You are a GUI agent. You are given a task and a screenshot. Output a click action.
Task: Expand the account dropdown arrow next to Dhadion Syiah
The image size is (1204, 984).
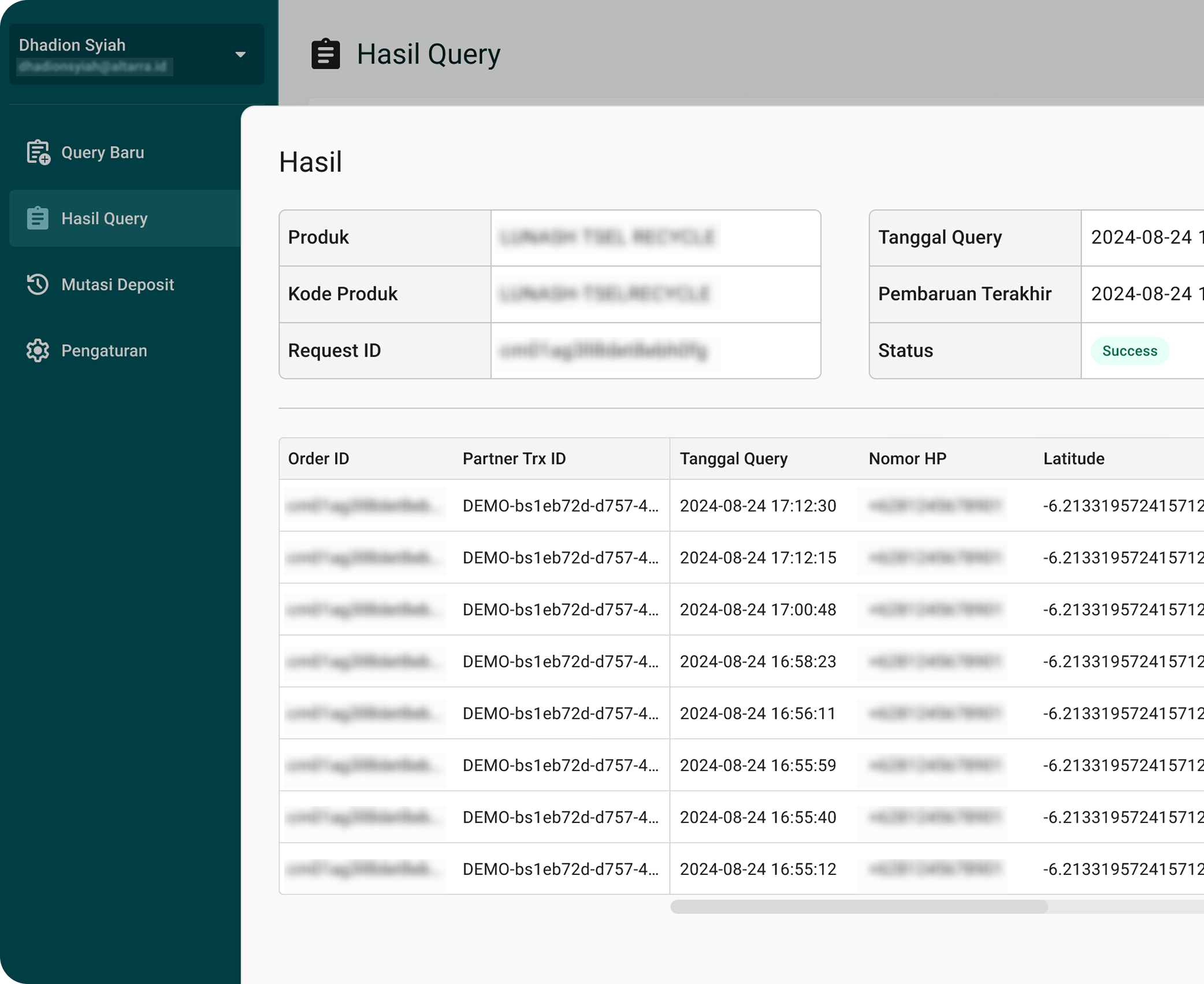(240, 55)
